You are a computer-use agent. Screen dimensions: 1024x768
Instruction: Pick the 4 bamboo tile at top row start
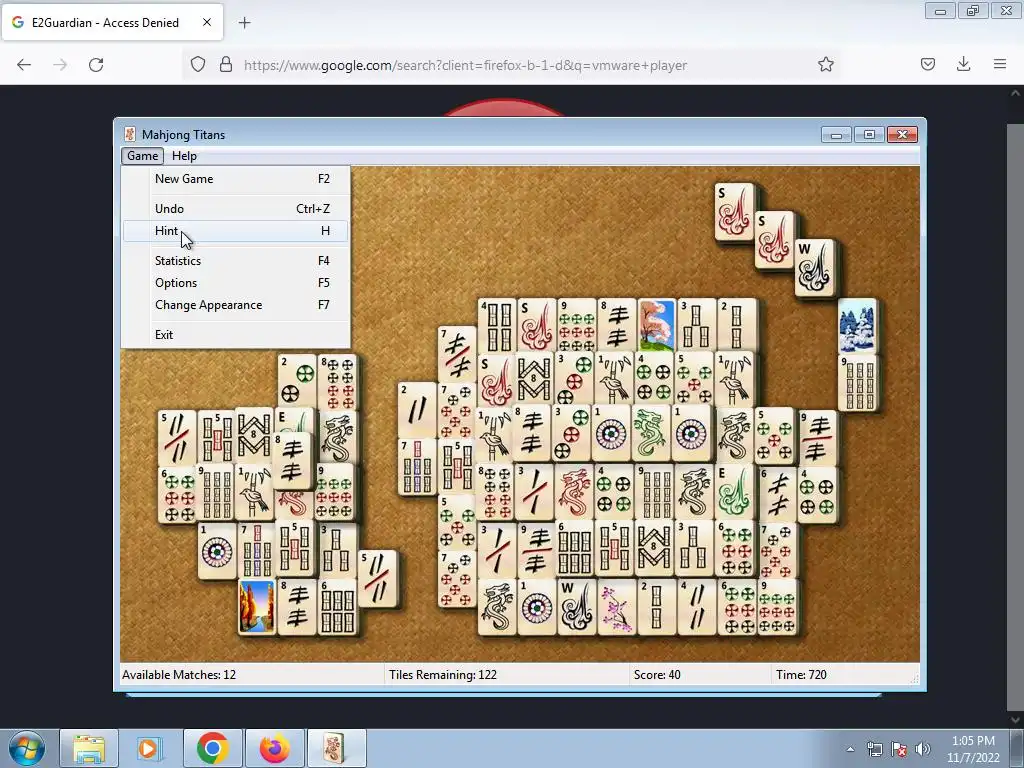tap(498, 325)
